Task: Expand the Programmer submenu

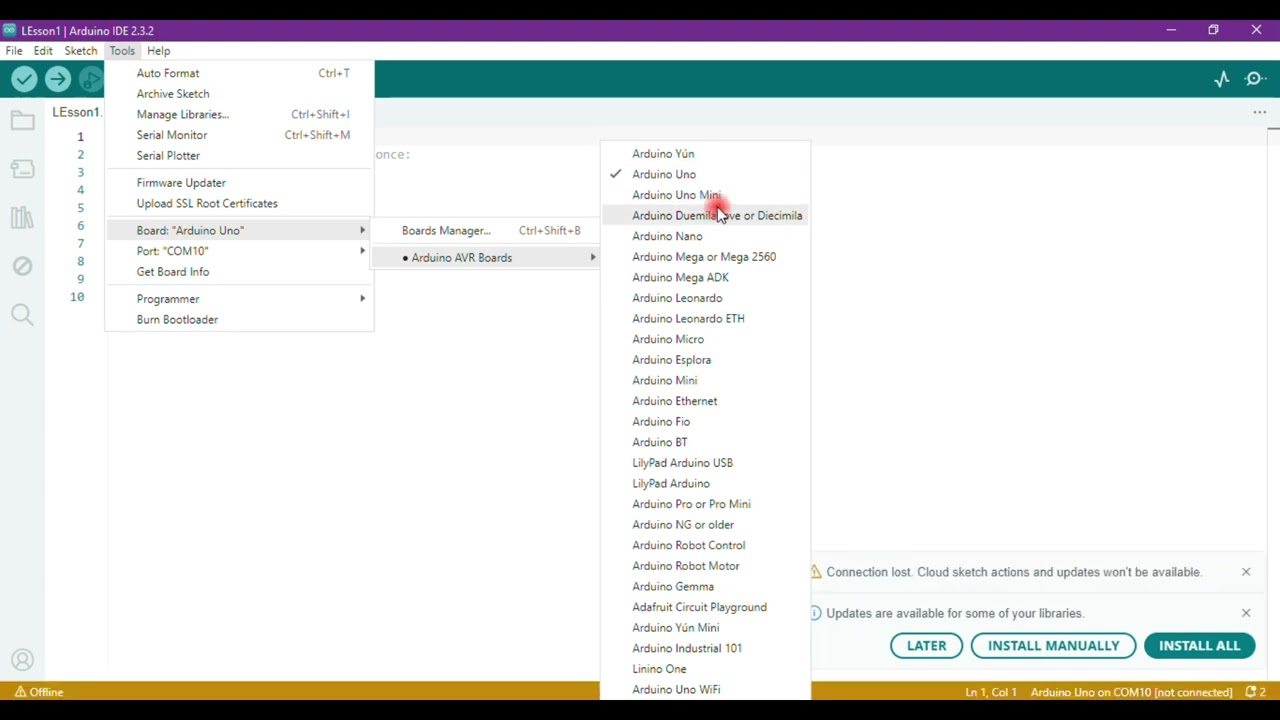Action: [239, 299]
